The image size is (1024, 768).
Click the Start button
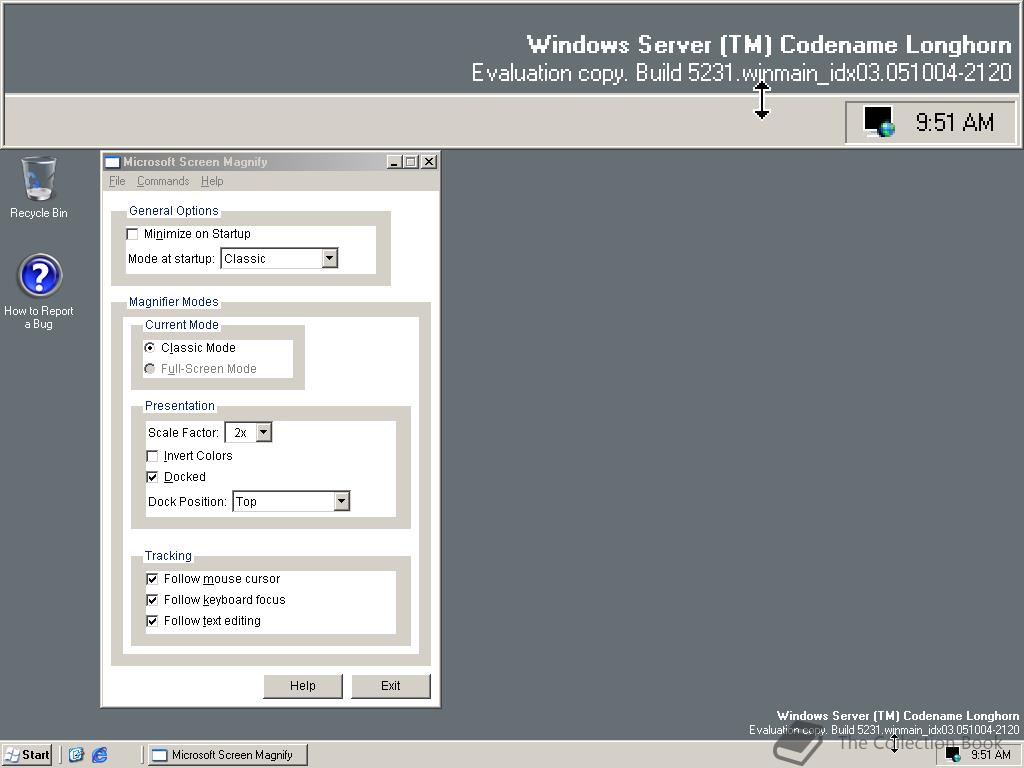tap(27, 755)
